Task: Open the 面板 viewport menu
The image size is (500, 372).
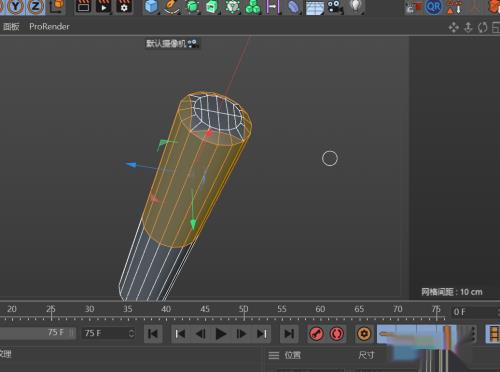Action: pyautogui.click(x=11, y=27)
